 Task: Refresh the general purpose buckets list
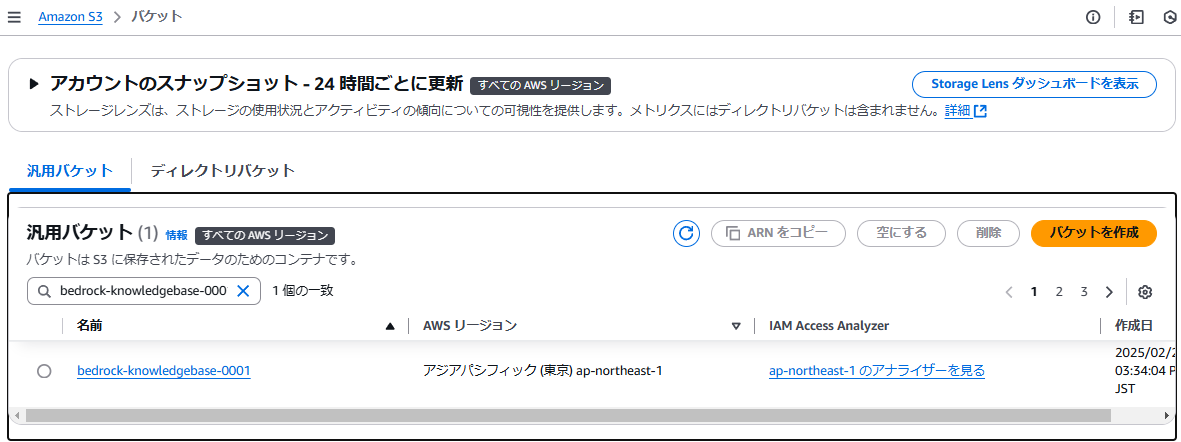(685, 233)
